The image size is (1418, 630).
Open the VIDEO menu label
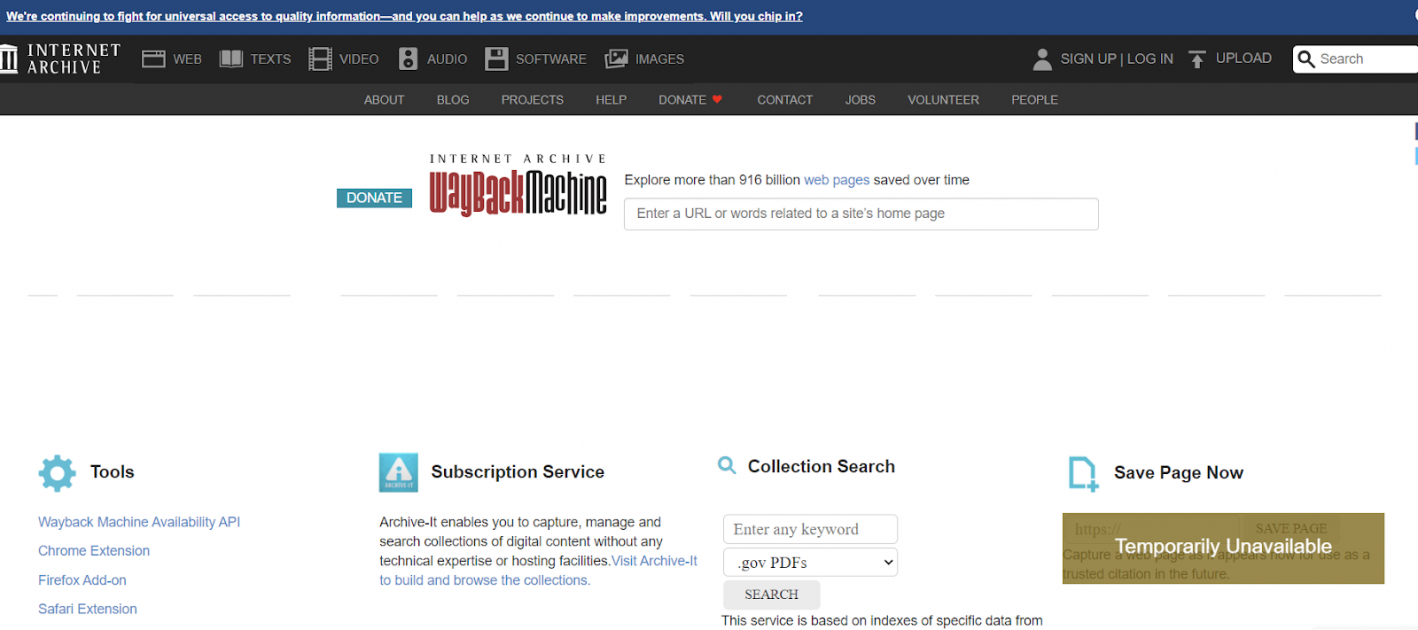pos(359,59)
